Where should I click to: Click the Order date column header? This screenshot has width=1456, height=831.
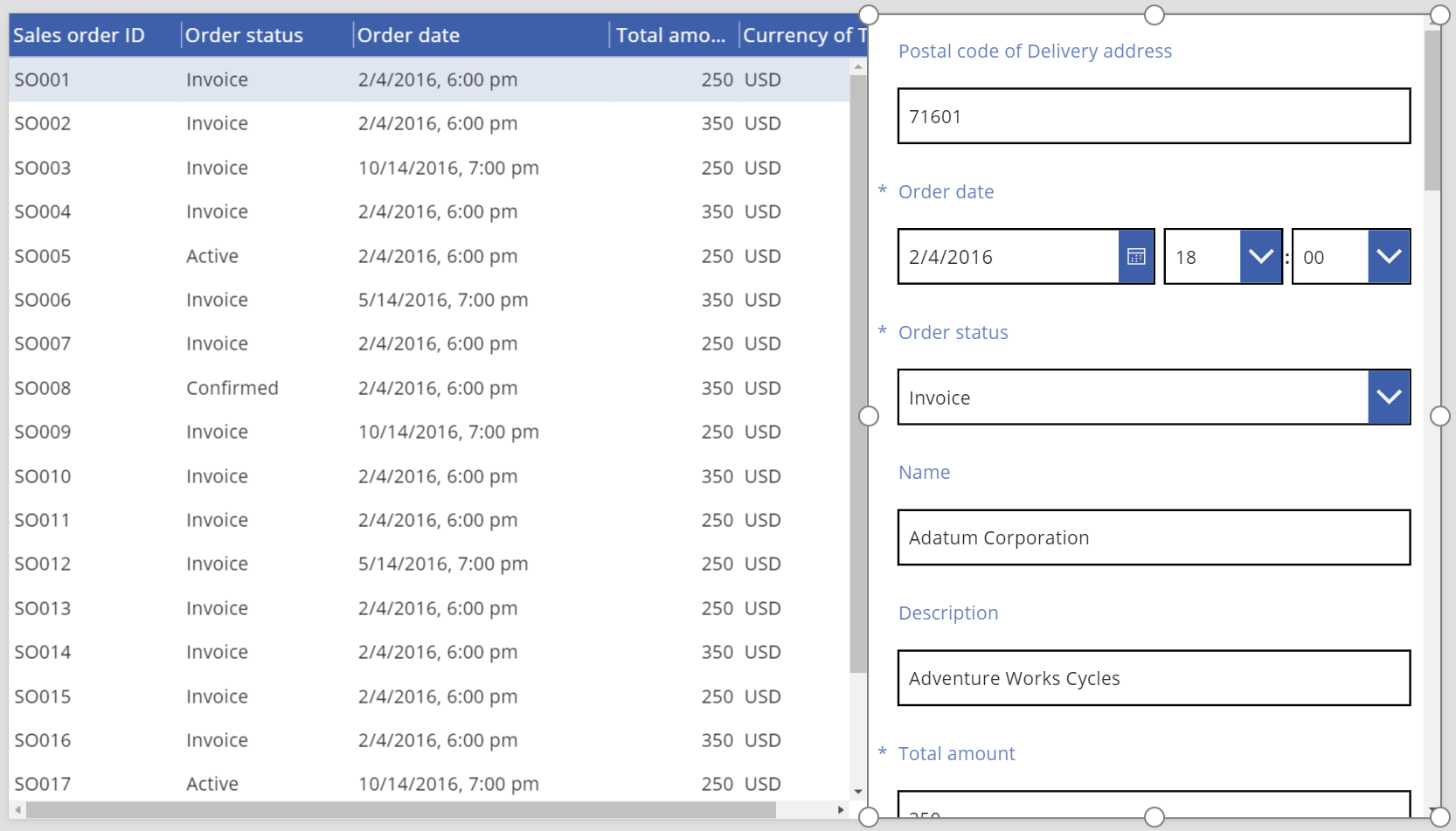click(x=408, y=35)
